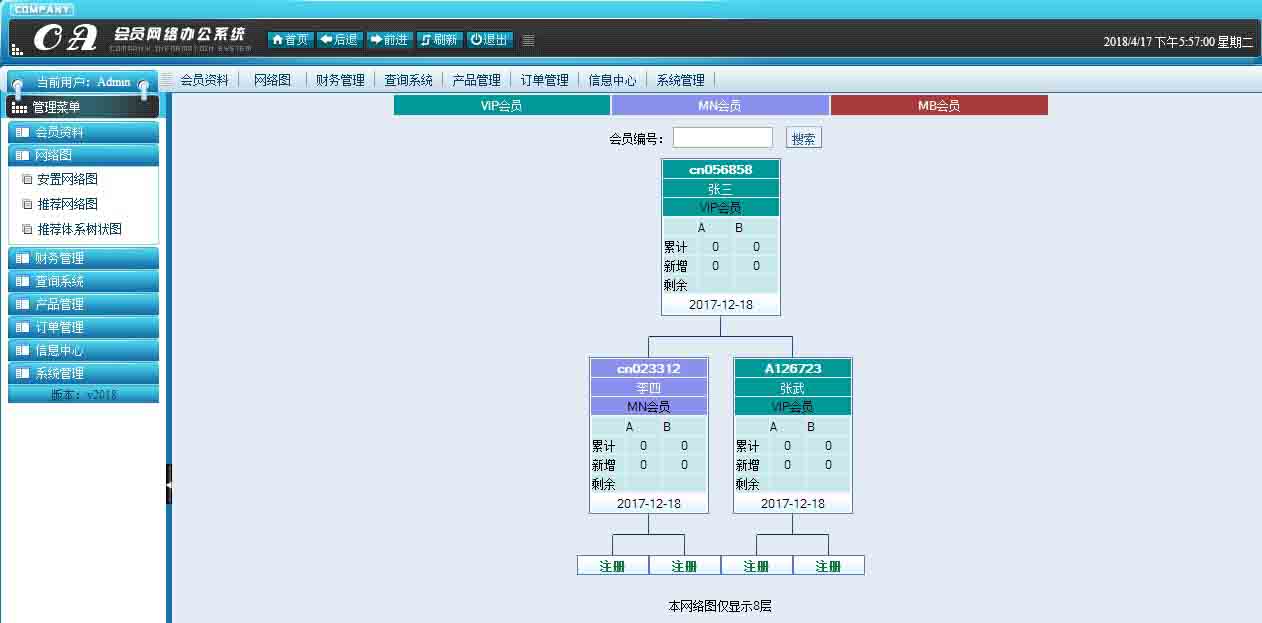Open 推荐体系树状图 in the sidebar
Image resolution: width=1262 pixels, height=623 pixels.
tap(79, 229)
